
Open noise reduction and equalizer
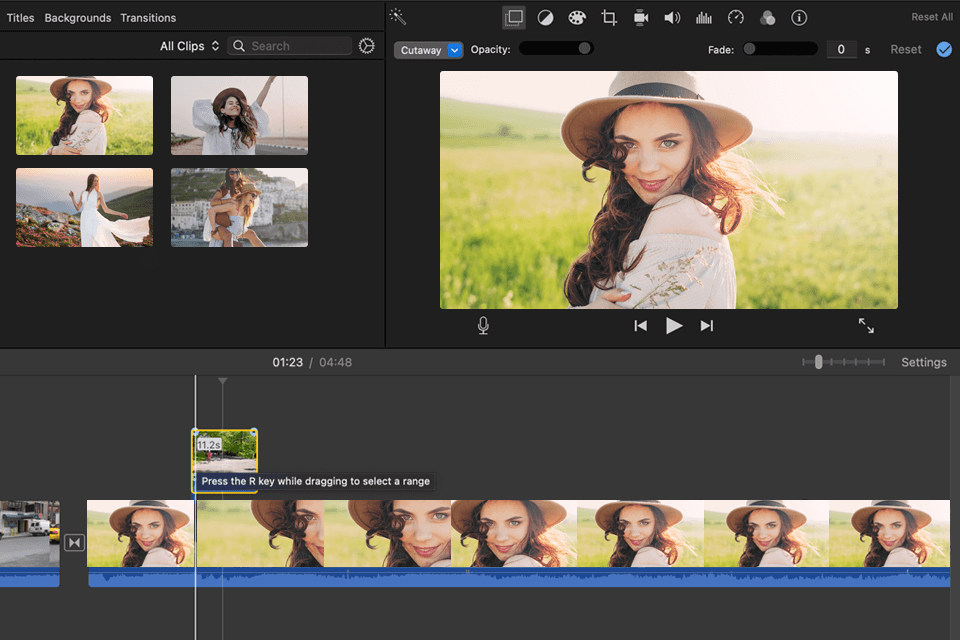pyautogui.click(x=704, y=17)
